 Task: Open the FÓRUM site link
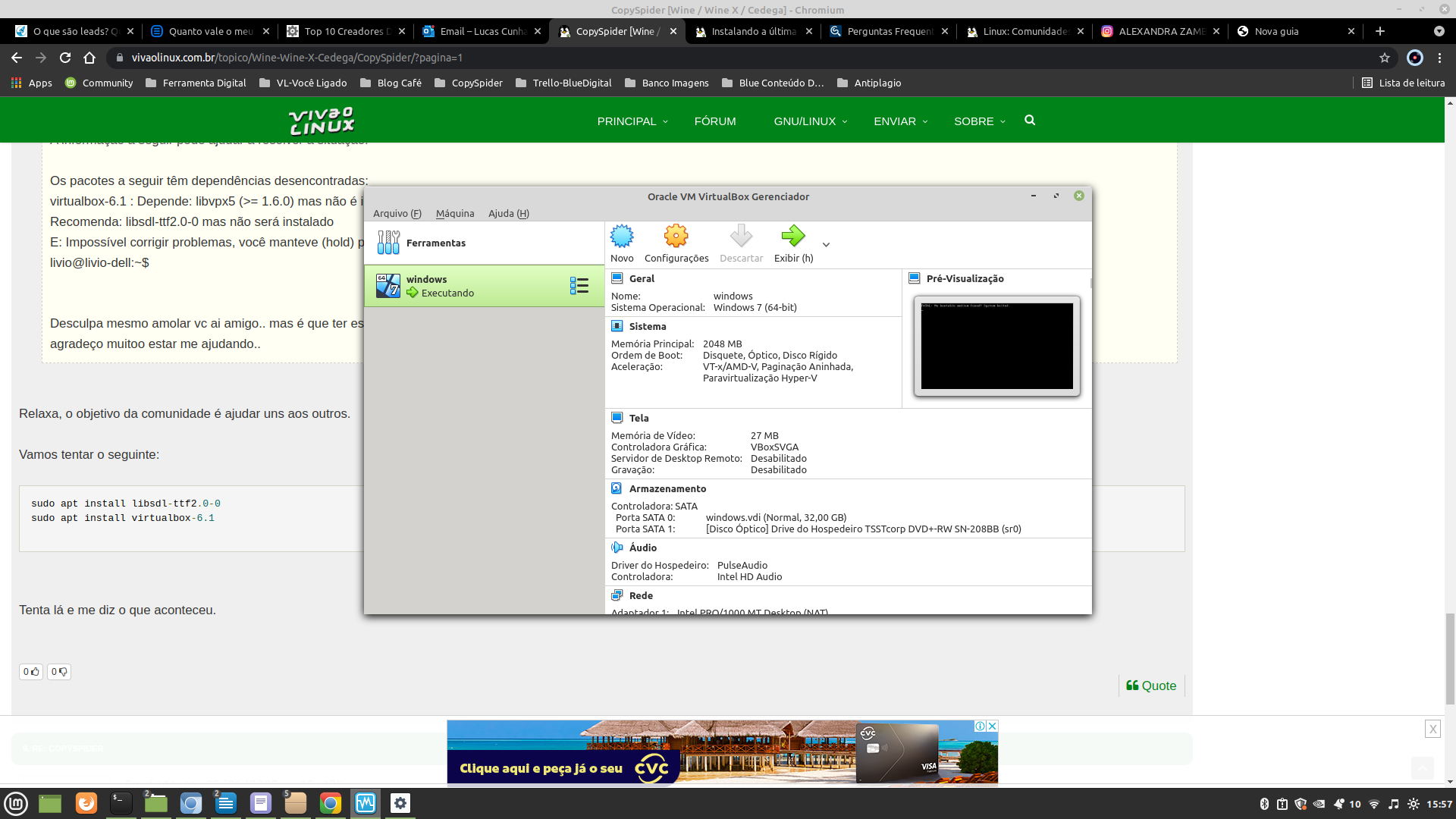tap(715, 121)
